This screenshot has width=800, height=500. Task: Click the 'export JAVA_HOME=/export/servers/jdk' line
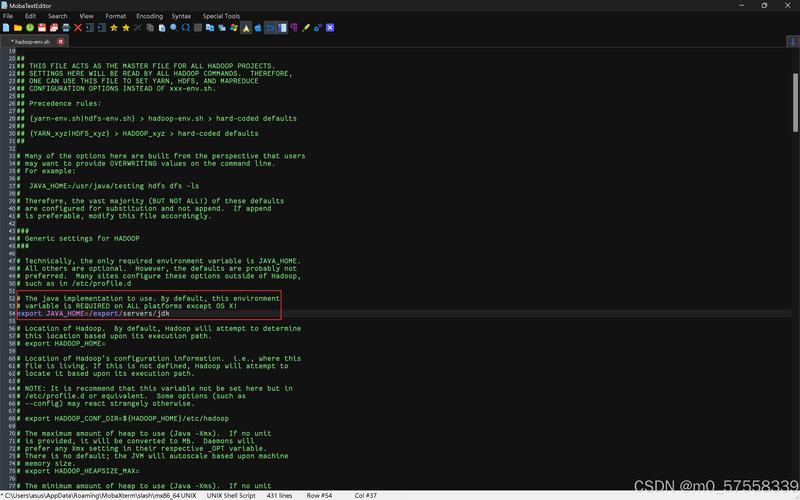click(x=93, y=313)
